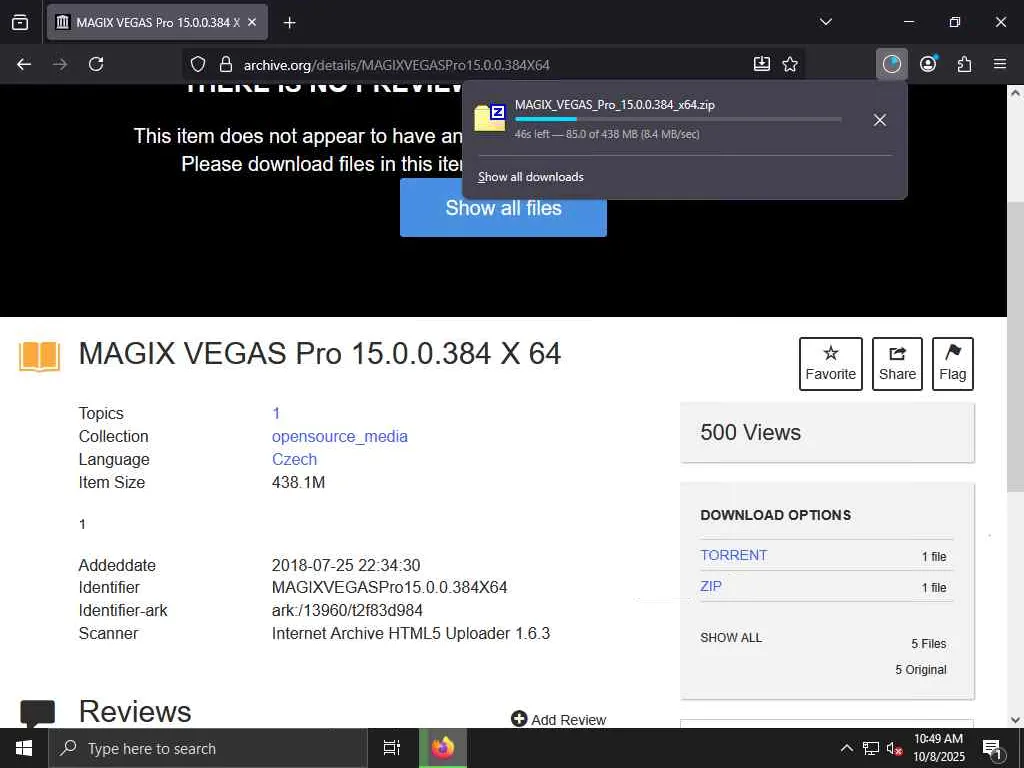Screen dimensions: 1024x768
Task: Click the orange book texts icon
Action: click(x=40, y=357)
